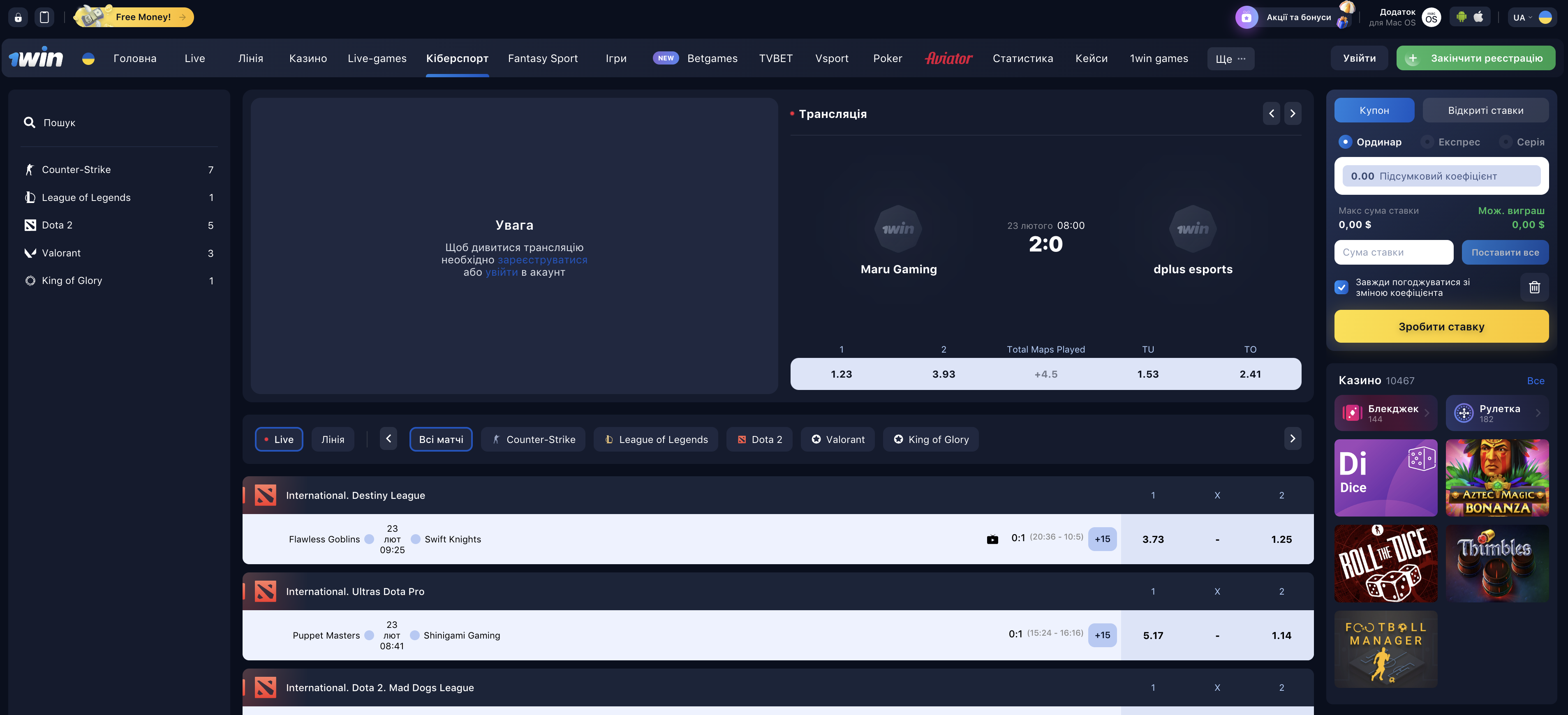Image resolution: width=1568 pixels, height=715 pixels.
Task: Click the lock icon in top bar
Action: 18,17
